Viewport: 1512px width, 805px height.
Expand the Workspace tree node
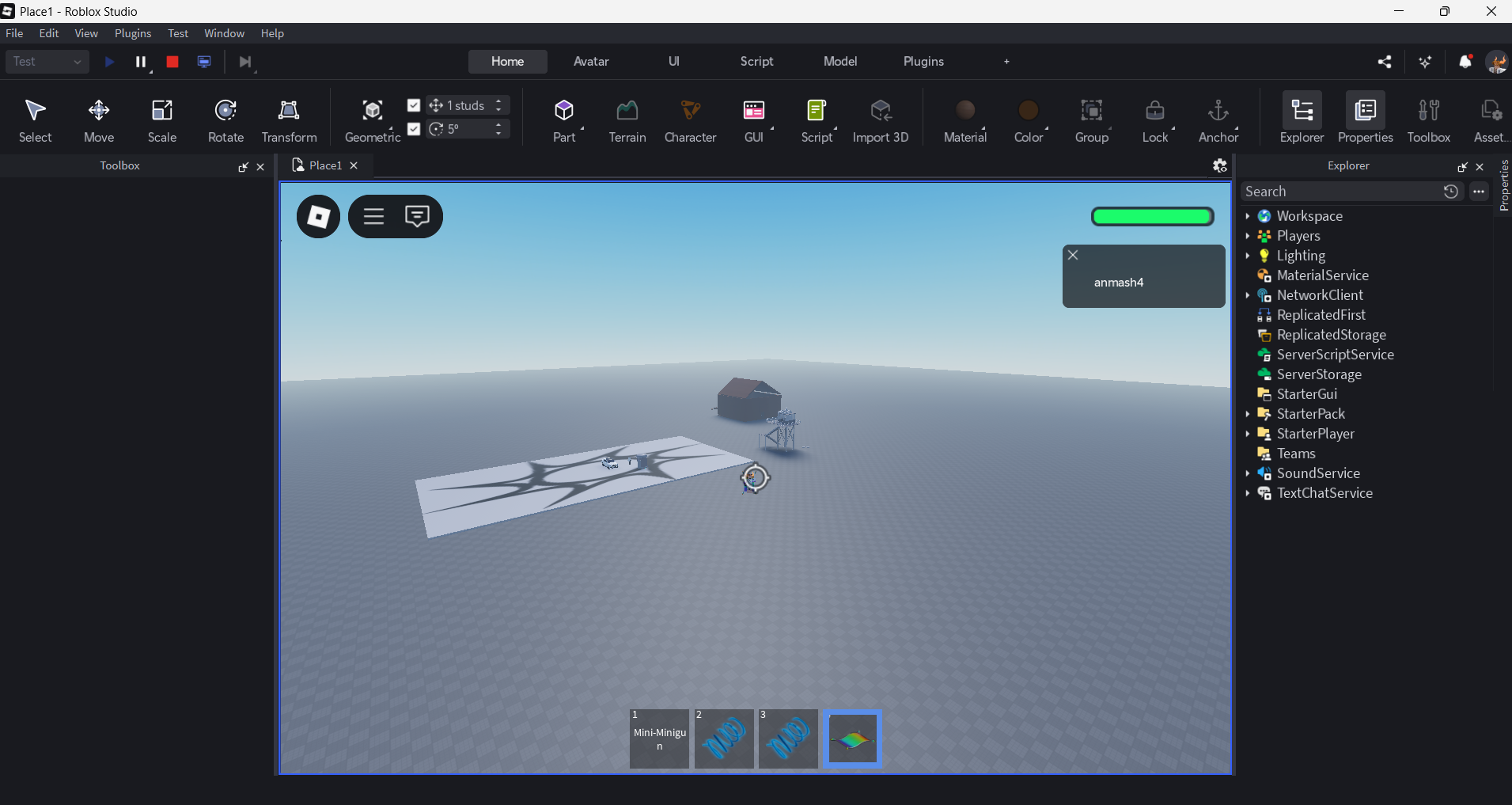pyautogui.click(x=1248, y=216)
